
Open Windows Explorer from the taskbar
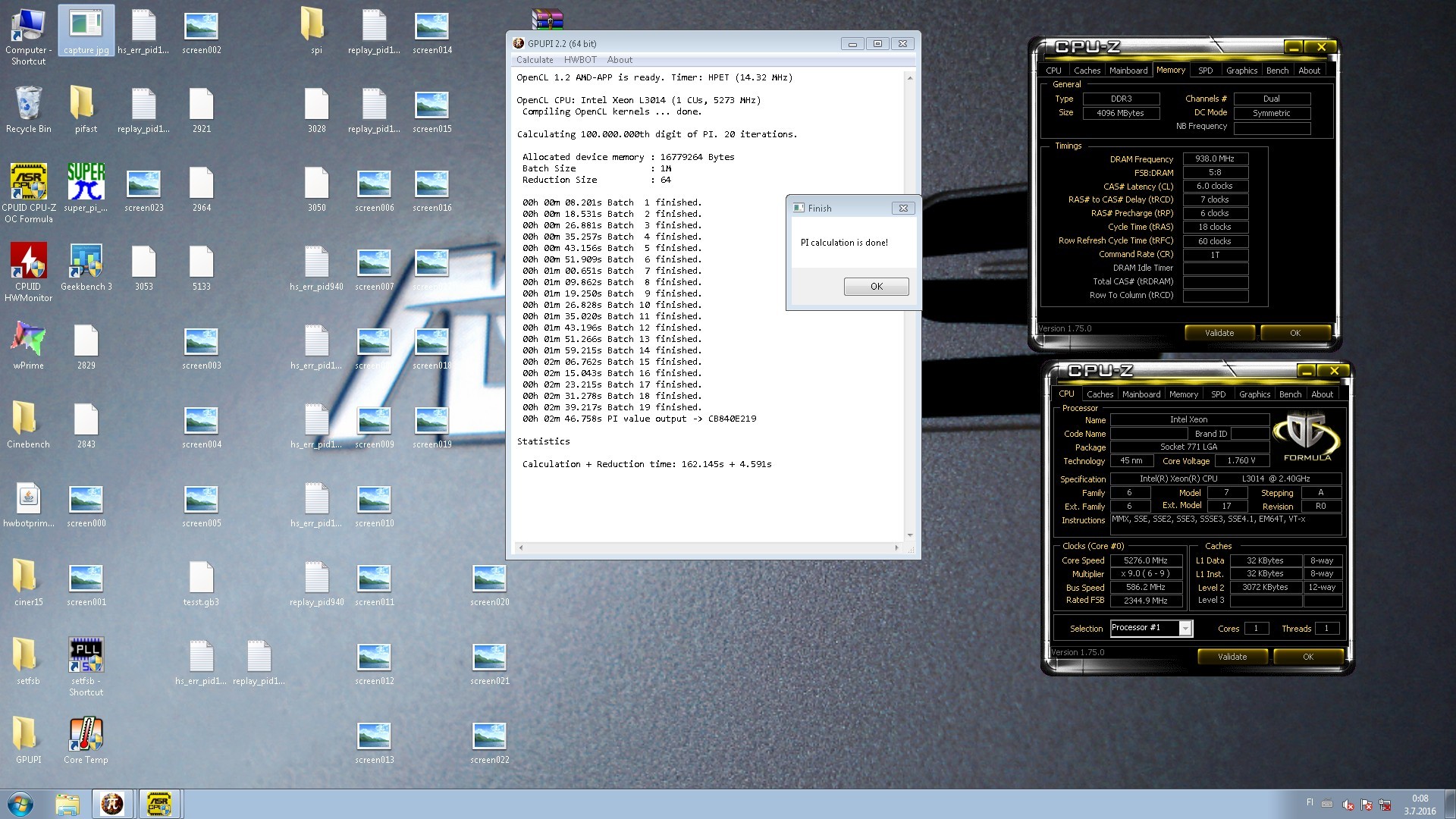click(x=67, y=804)
